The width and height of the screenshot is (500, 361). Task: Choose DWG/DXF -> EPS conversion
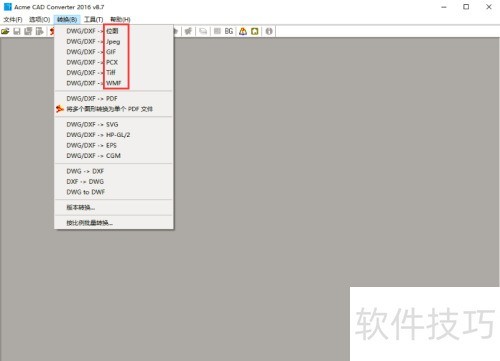(114, 145)
